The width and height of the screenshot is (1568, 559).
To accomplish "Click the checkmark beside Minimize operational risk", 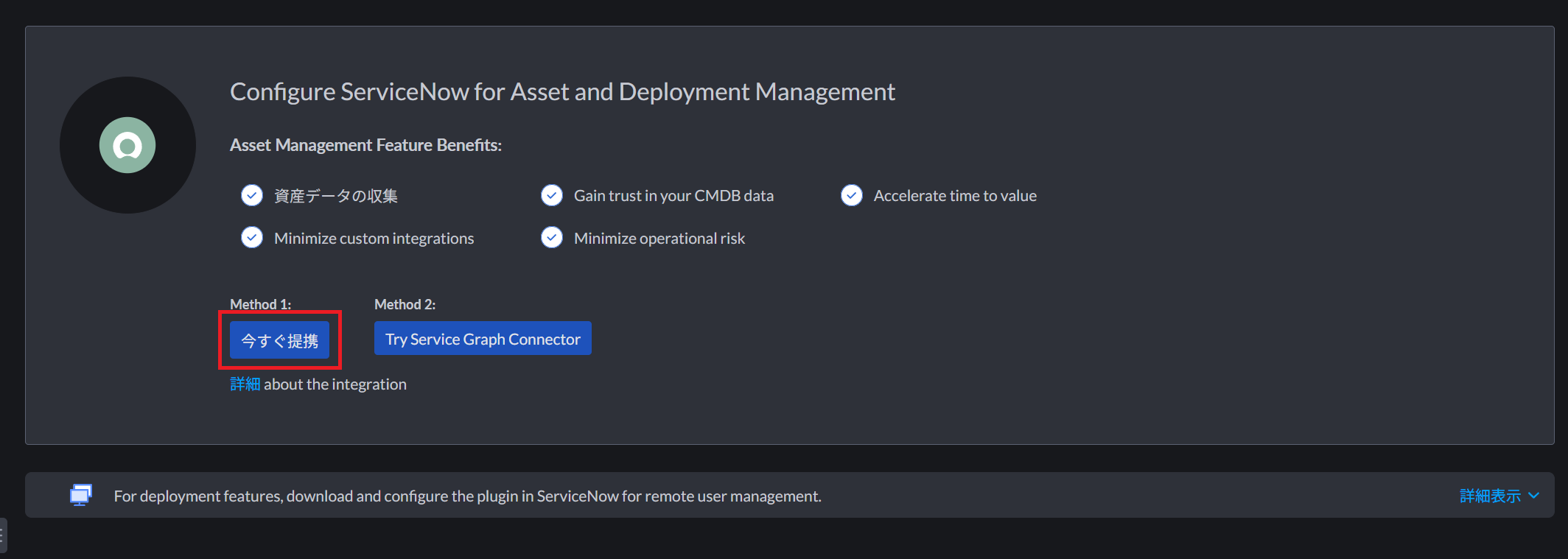I will (x=552, y=238).
